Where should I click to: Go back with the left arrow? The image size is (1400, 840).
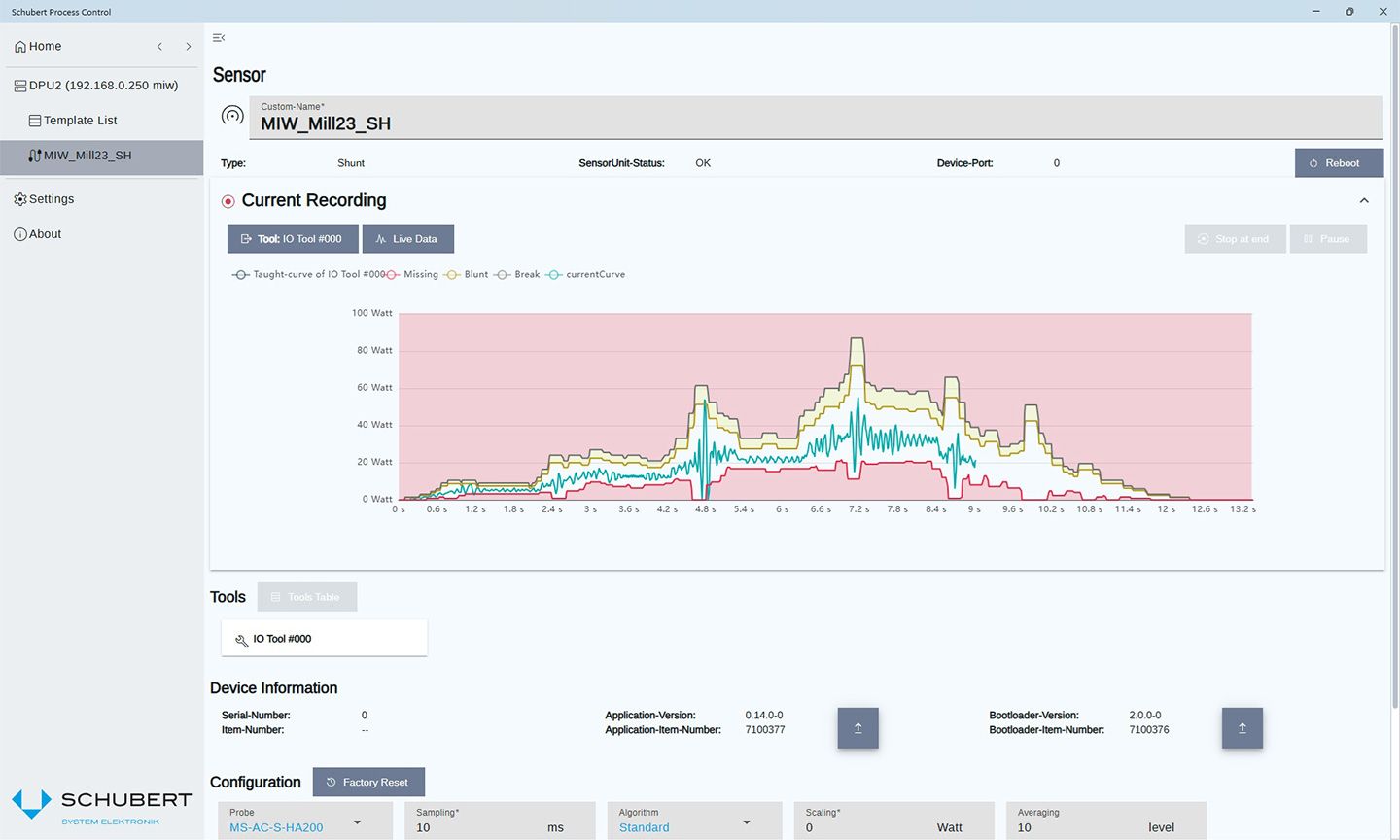click(159, 47)
